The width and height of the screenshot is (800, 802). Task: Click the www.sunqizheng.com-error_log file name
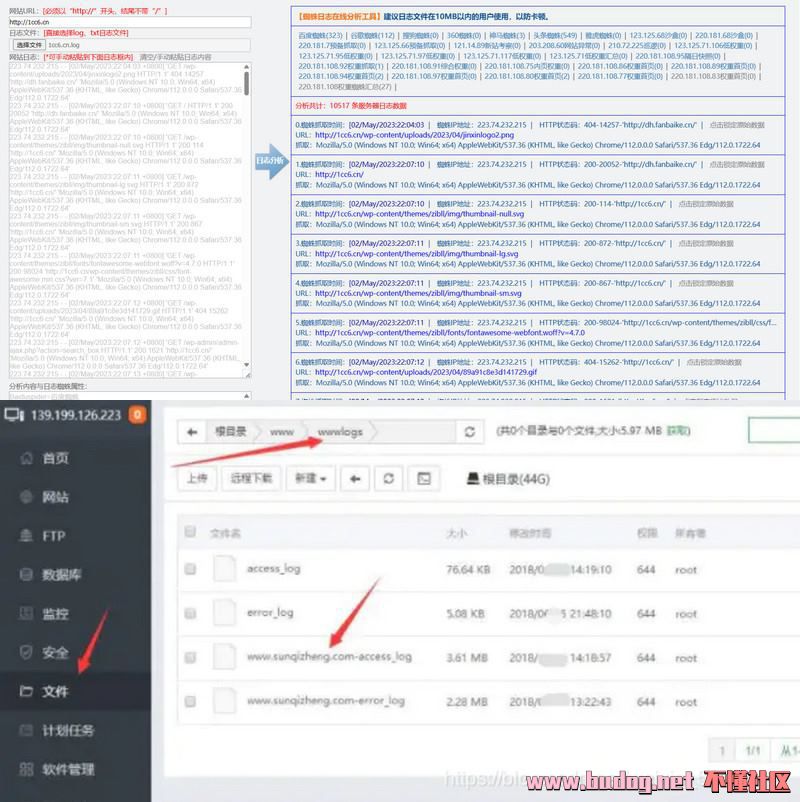[326, 701]
